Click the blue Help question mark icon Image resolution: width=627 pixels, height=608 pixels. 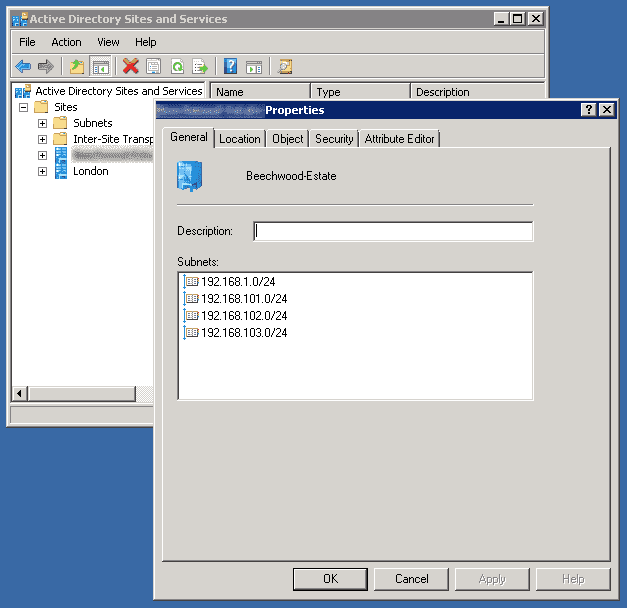(231, 66)
